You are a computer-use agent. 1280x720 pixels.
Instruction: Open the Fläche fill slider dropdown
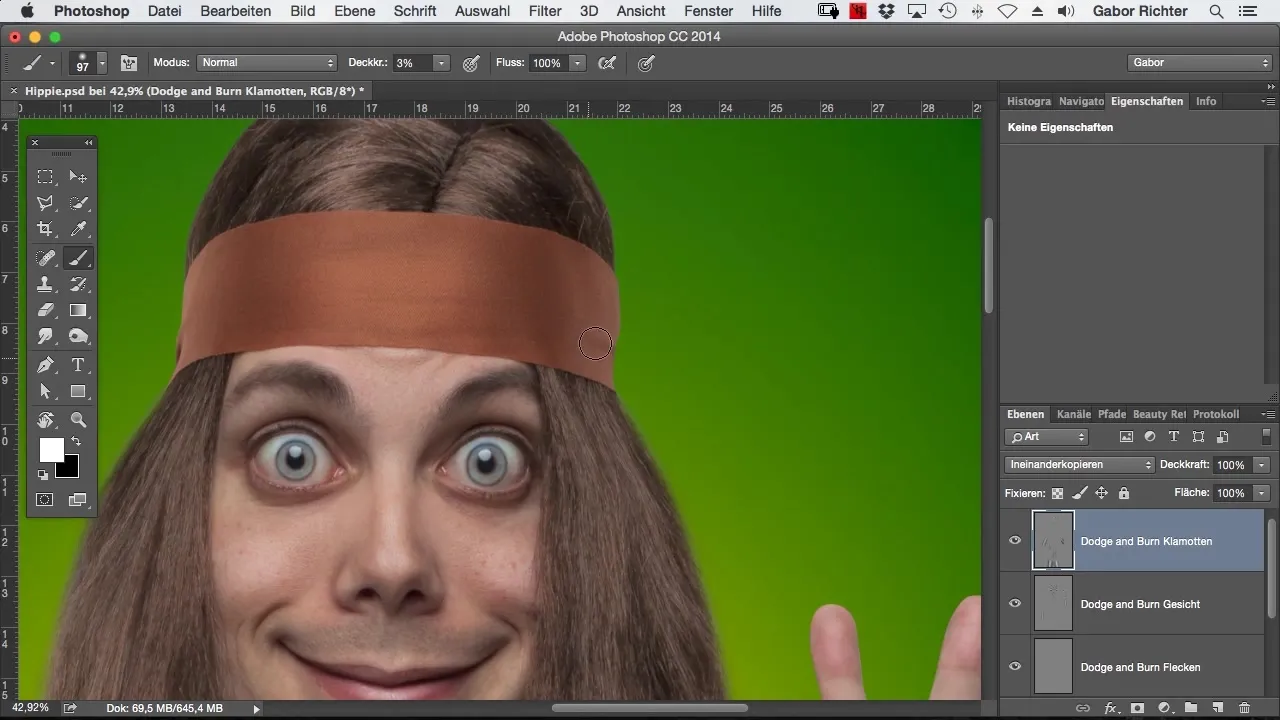(1262, 493)
